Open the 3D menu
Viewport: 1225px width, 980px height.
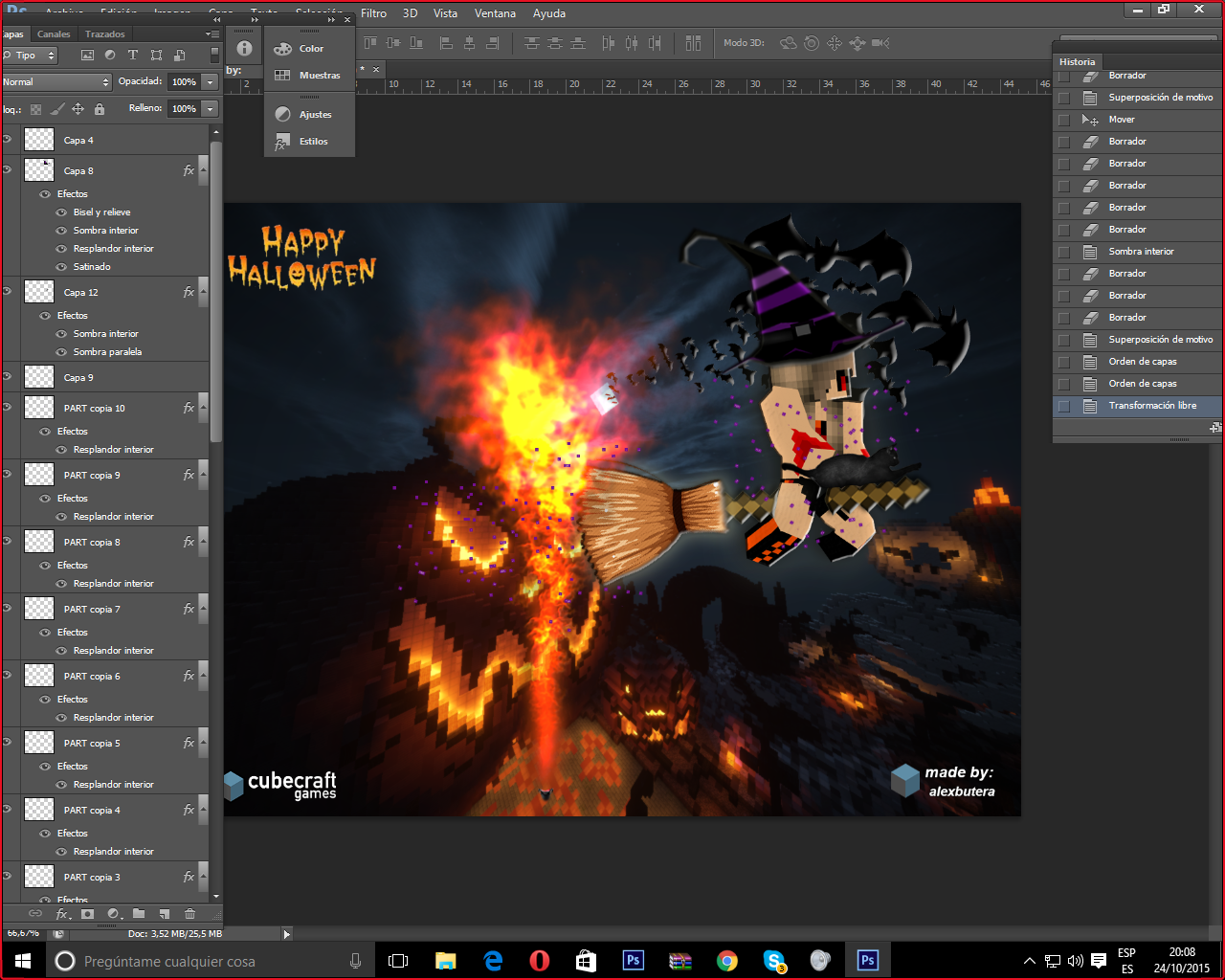[x=410, y=13]
